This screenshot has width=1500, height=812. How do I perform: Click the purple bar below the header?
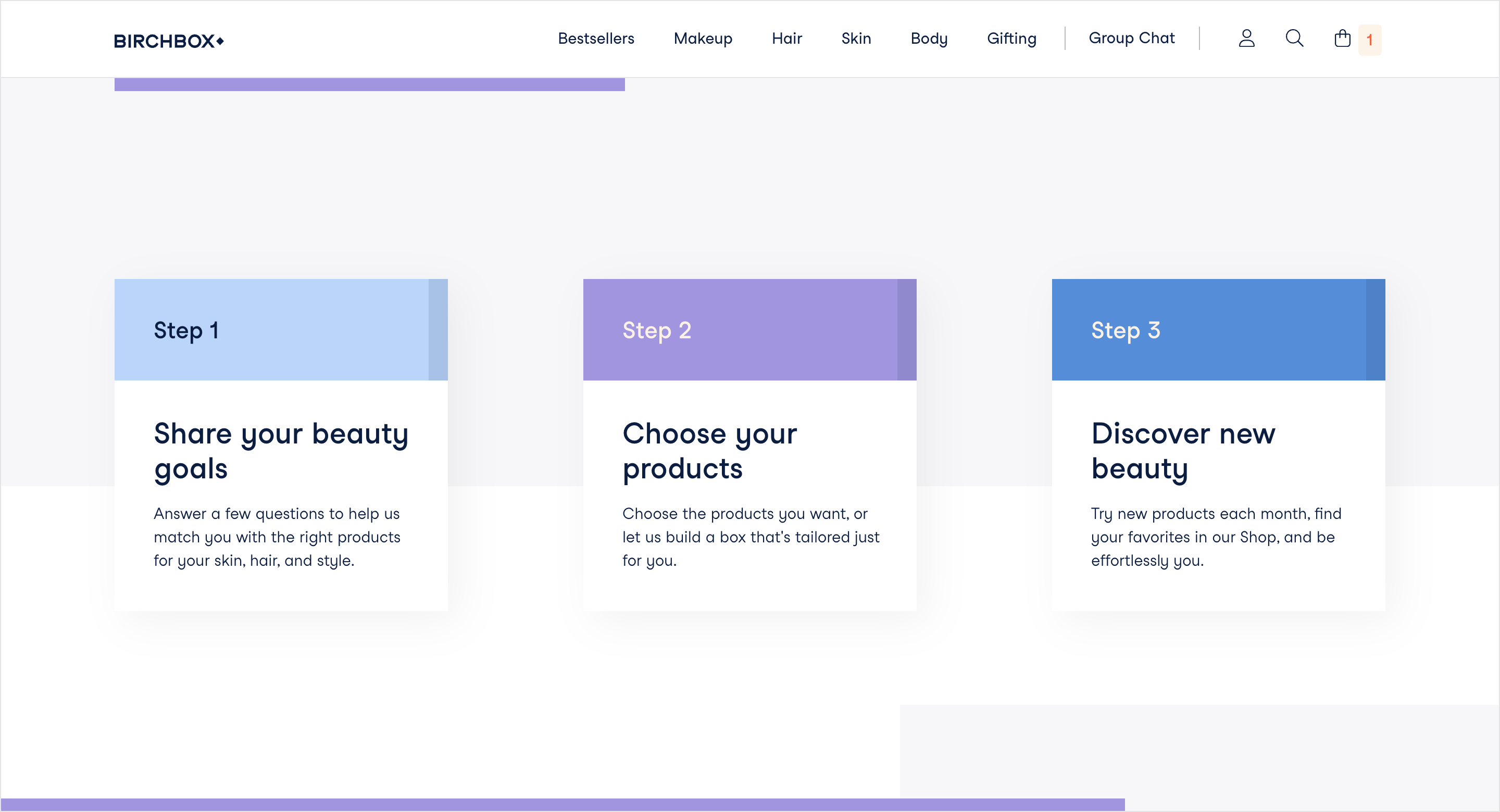pos(369,84)
